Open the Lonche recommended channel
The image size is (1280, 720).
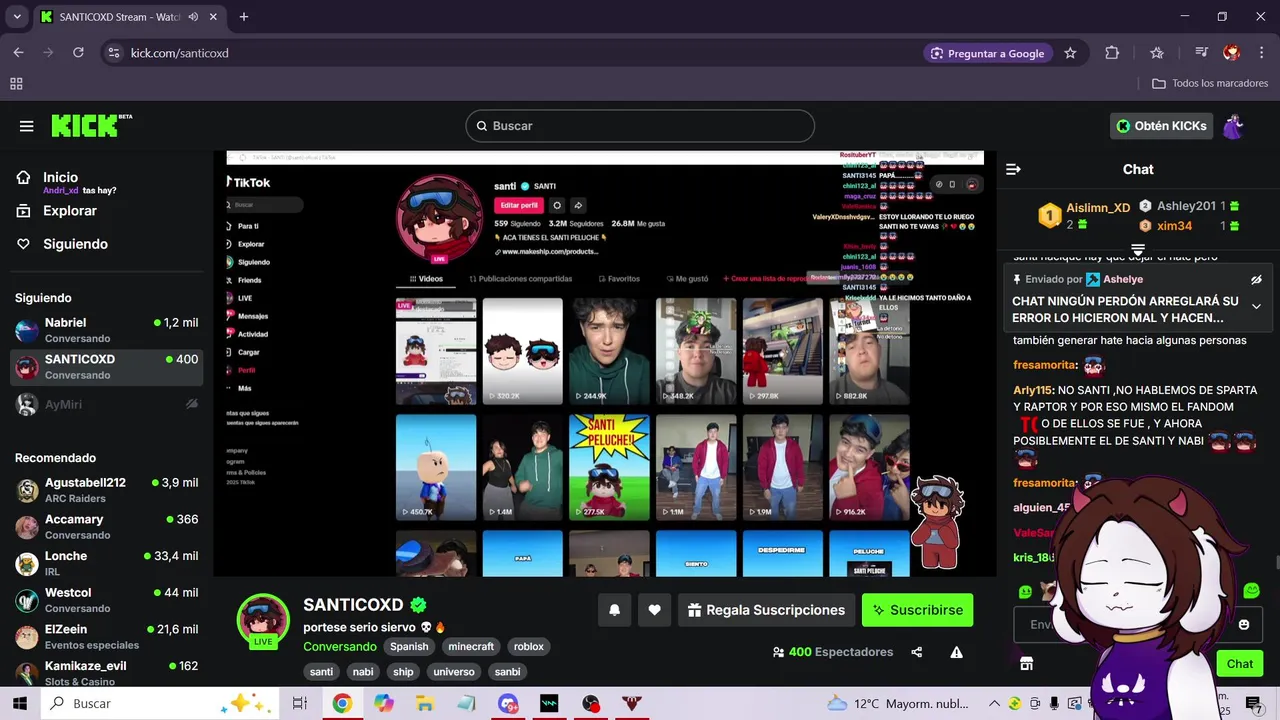click(108, 563)
